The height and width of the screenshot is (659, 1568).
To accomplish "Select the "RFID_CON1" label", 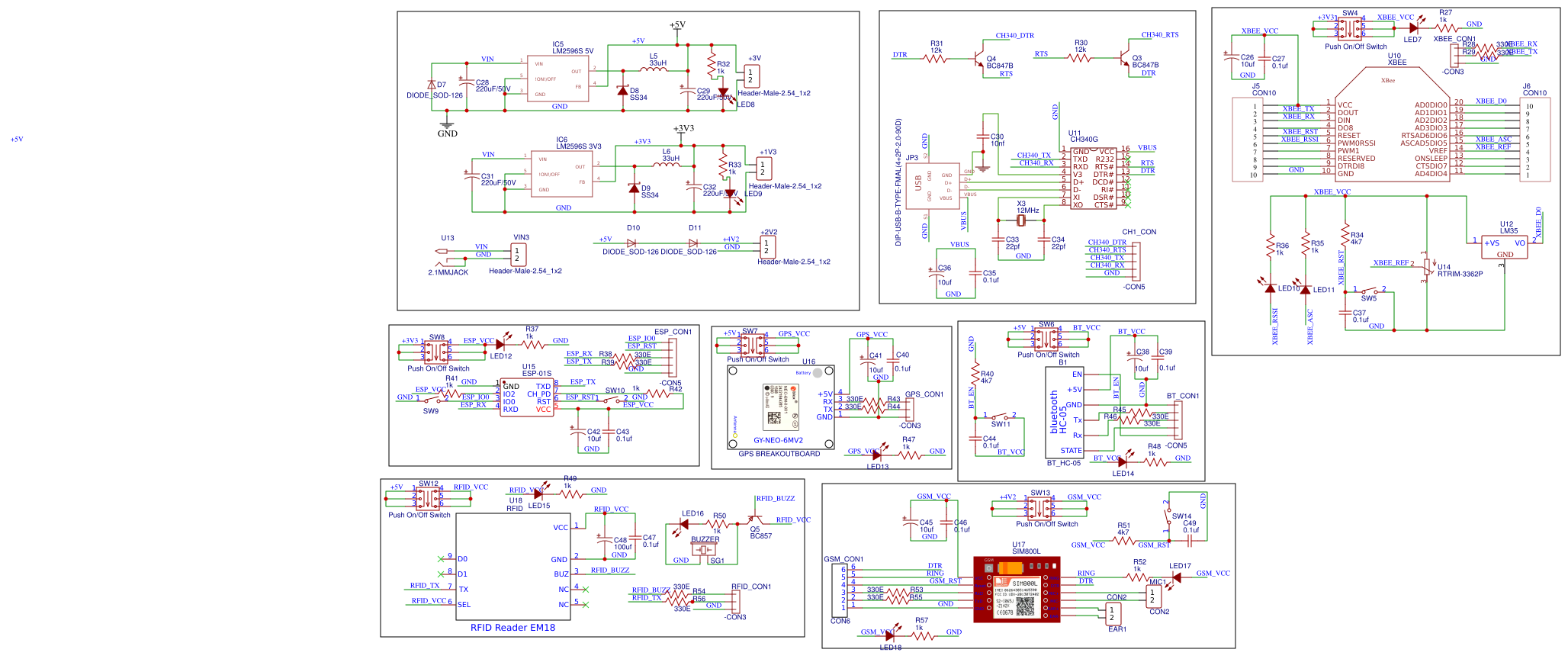I will coord(751,587).
